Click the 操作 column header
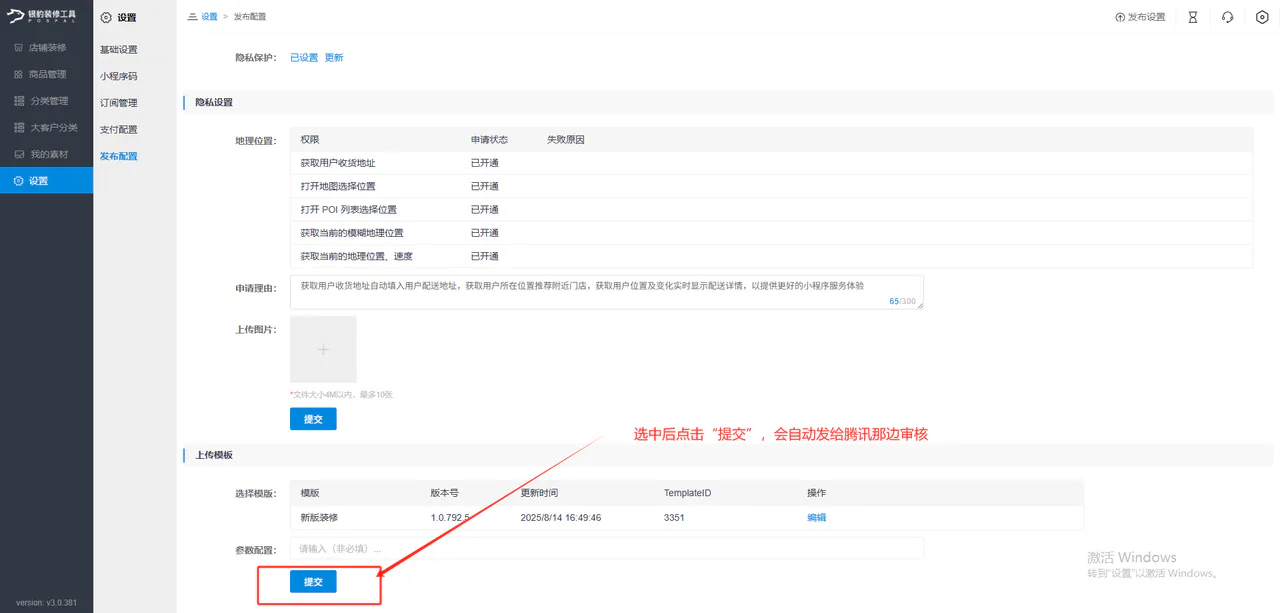This screenshot has width=1280, height=613. click(x=817, y=493)
